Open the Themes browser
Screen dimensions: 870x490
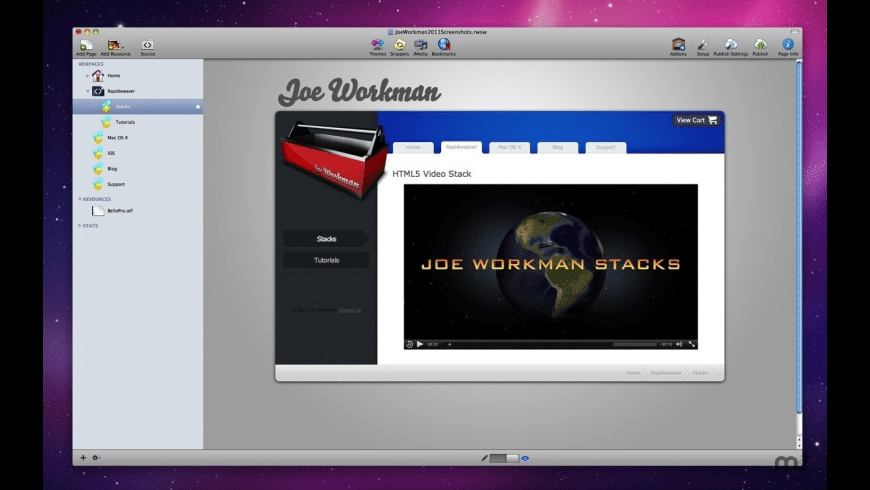[x=377, y=47]
